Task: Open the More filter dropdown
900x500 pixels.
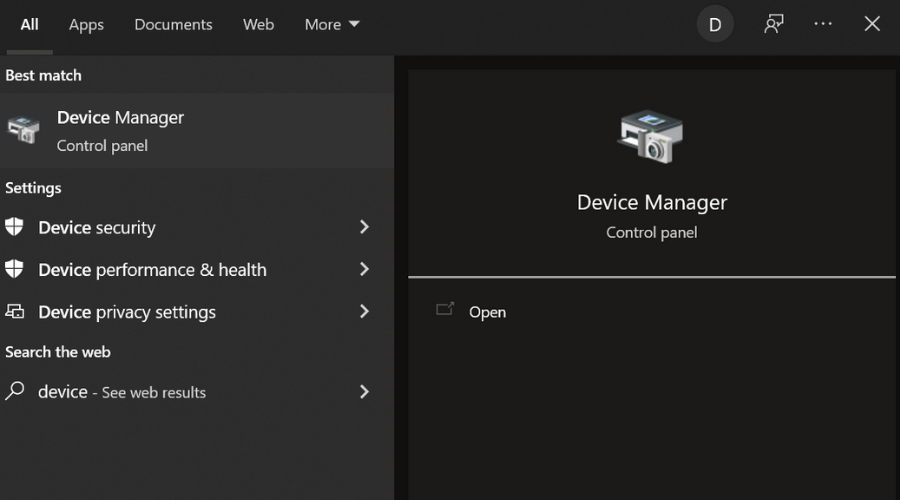Action: pos(332,24)
